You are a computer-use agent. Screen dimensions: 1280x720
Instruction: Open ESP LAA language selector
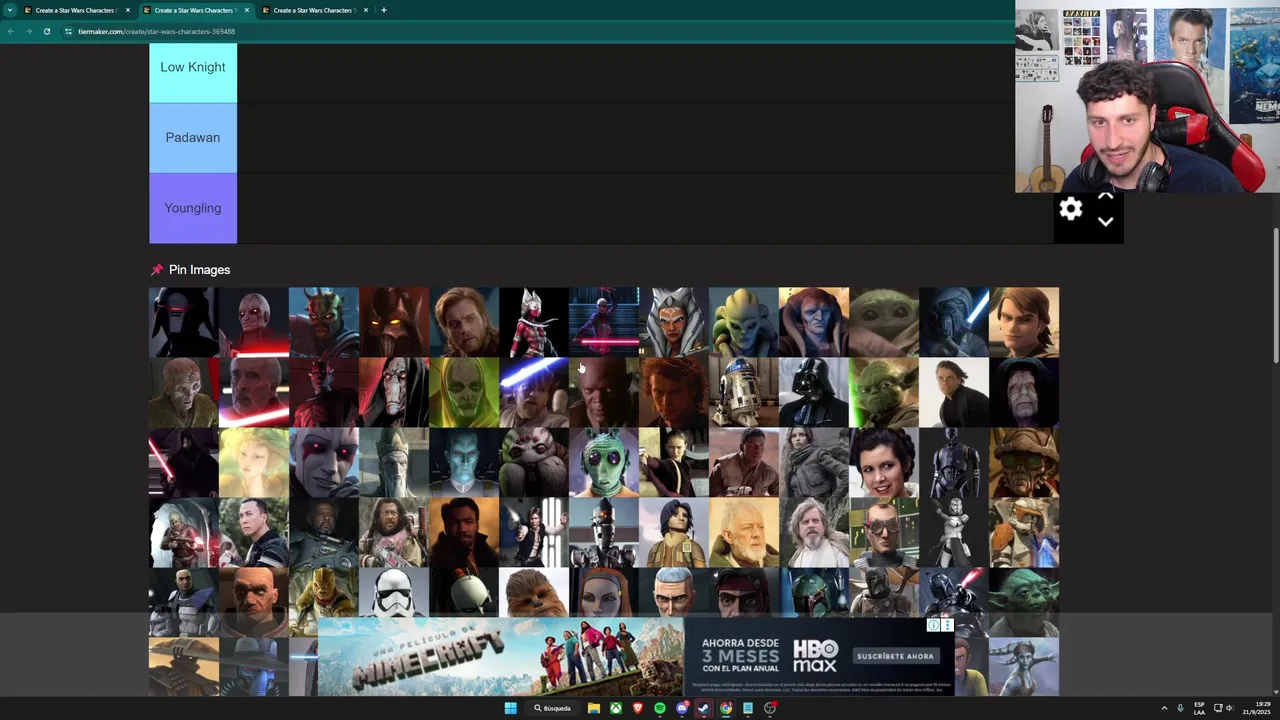point(1199,708)
